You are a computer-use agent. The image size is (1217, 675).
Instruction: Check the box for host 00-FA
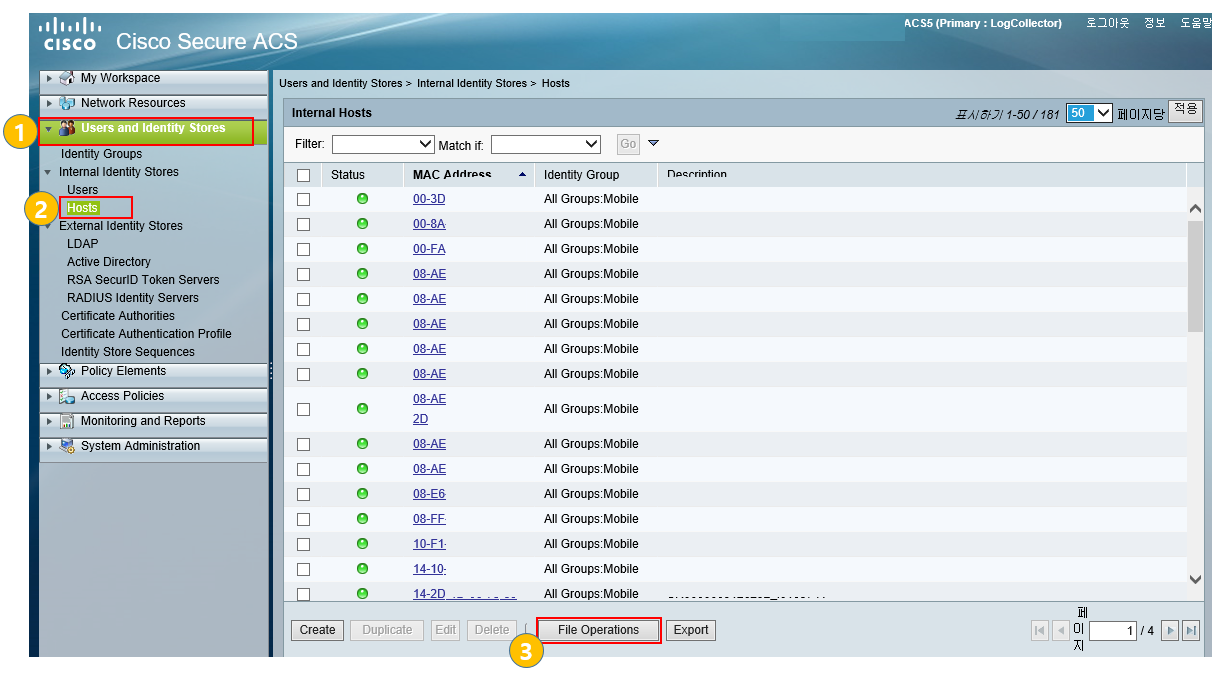point(303,249)
